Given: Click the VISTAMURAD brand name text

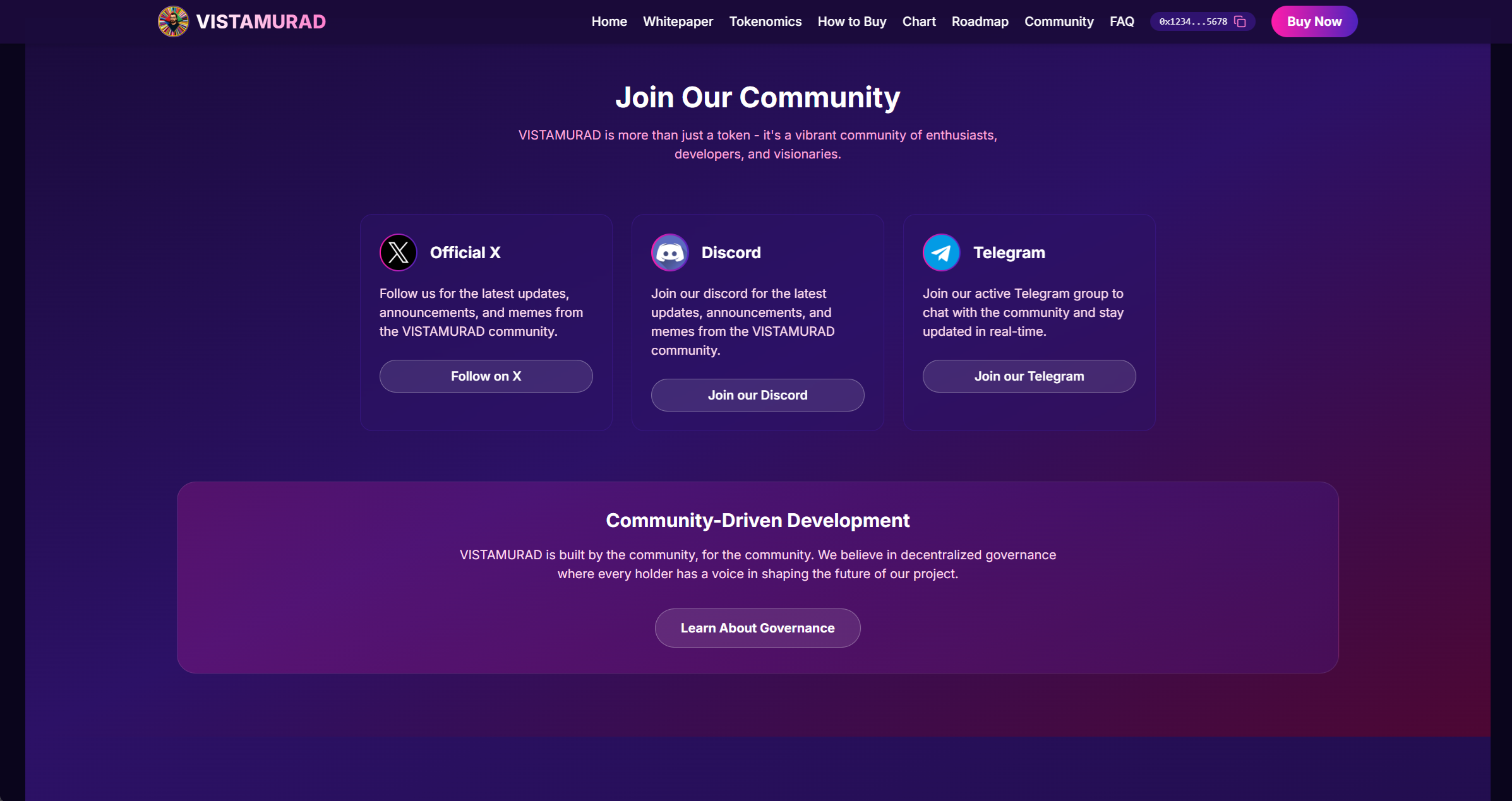Looking at the screenshot, I should [x=261, y=21].
